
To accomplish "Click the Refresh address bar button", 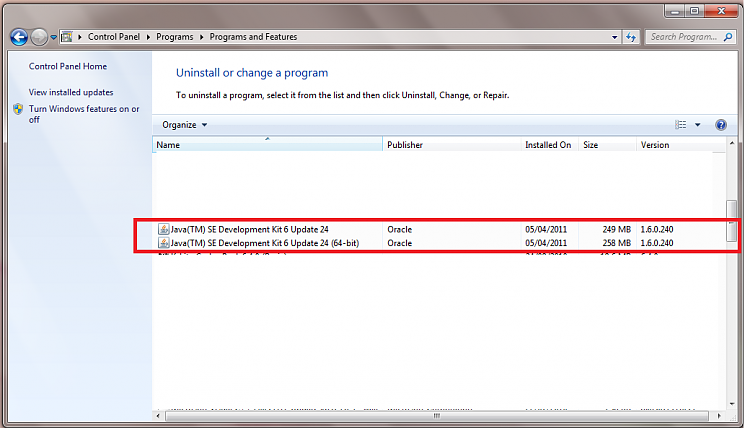I will 631,37.
